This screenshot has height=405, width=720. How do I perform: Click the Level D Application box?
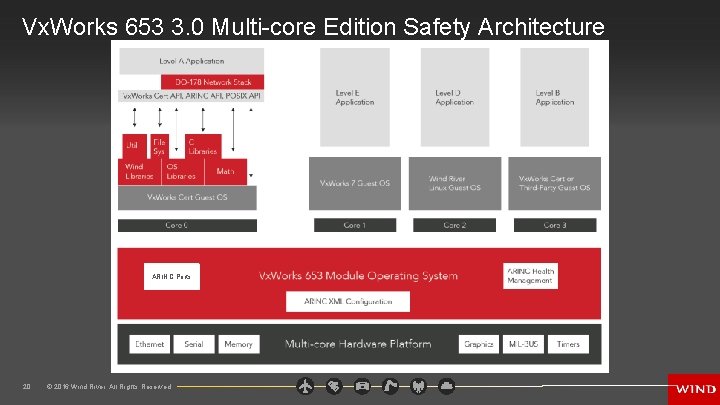(x=455, y=97)
